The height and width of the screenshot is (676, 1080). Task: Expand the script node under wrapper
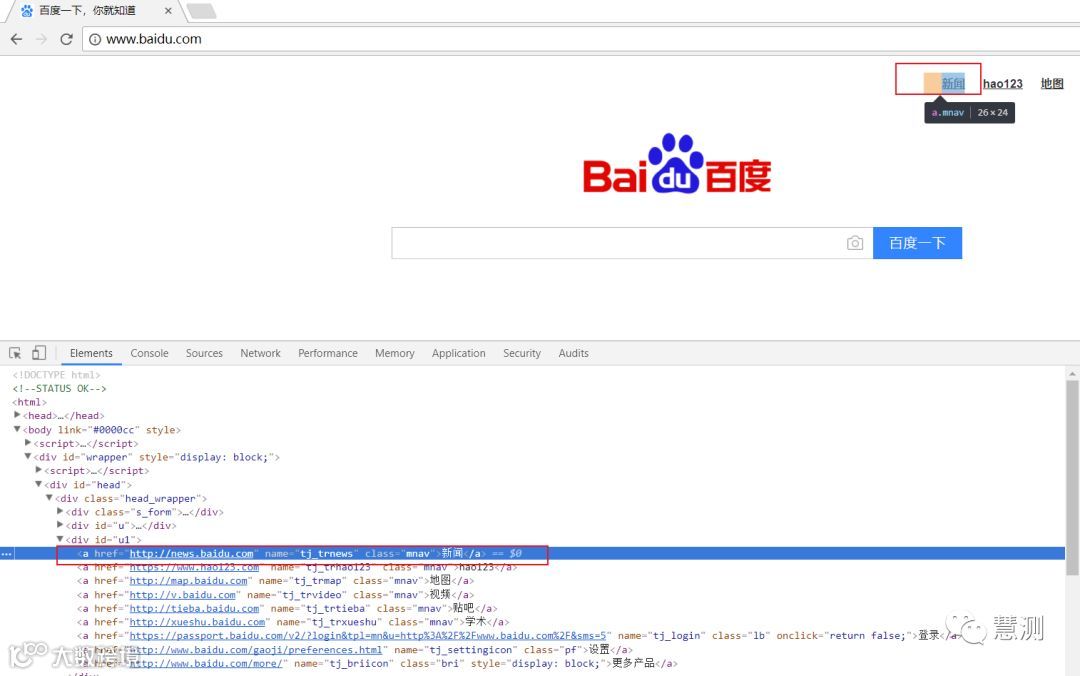(x=39, y=470)
